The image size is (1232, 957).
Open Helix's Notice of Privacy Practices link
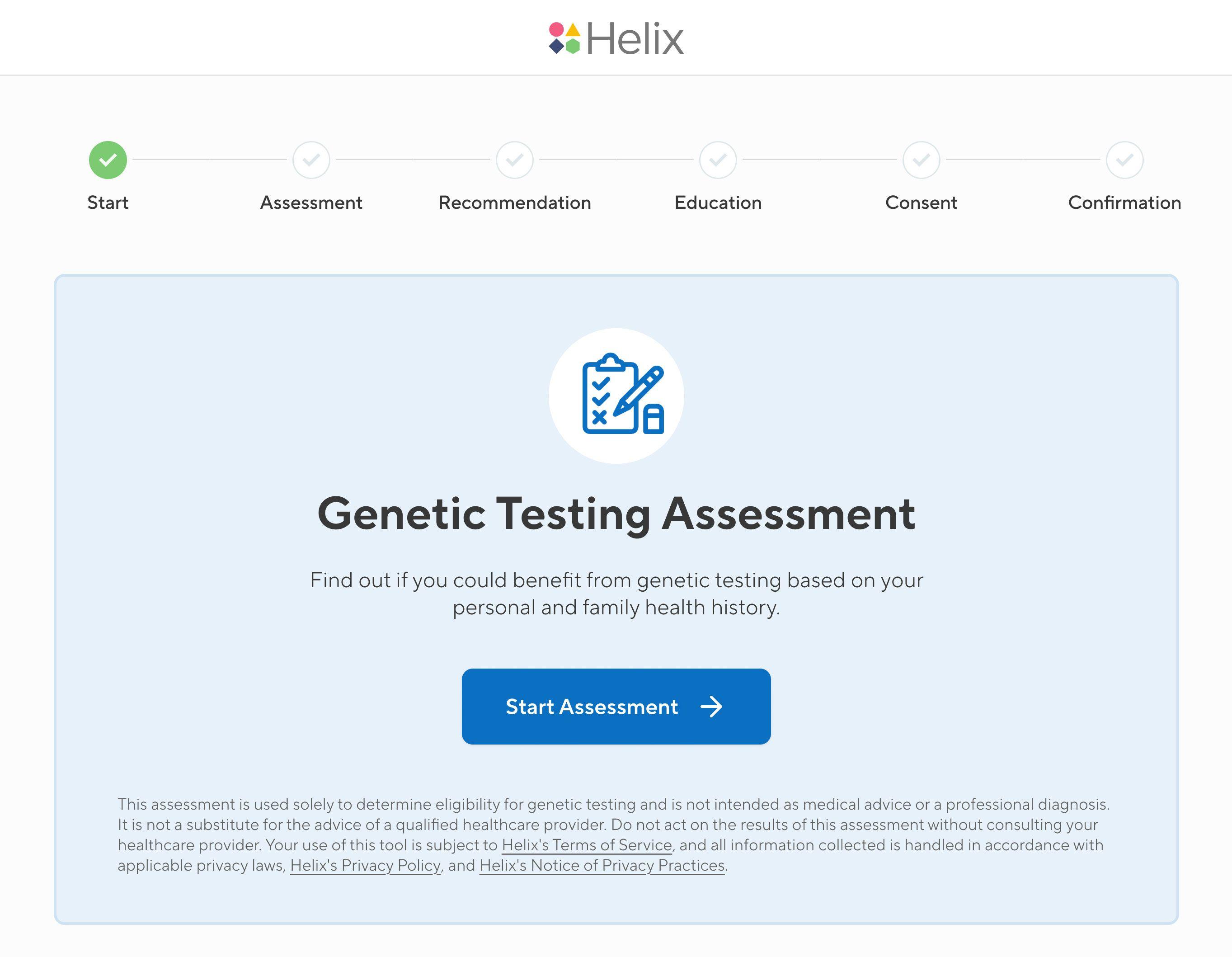[x=602, y=866]
